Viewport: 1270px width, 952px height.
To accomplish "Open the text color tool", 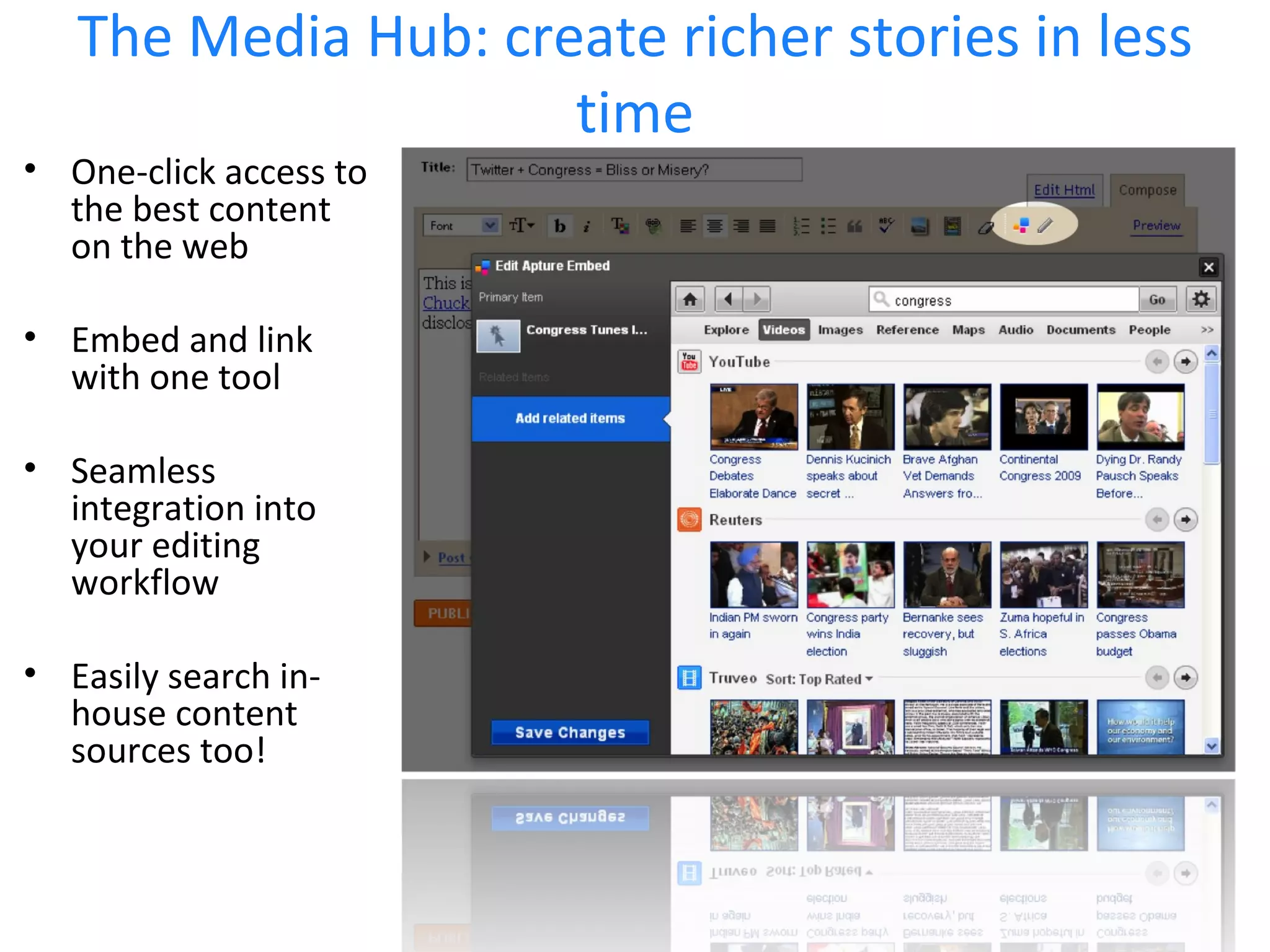I will 620,226.
